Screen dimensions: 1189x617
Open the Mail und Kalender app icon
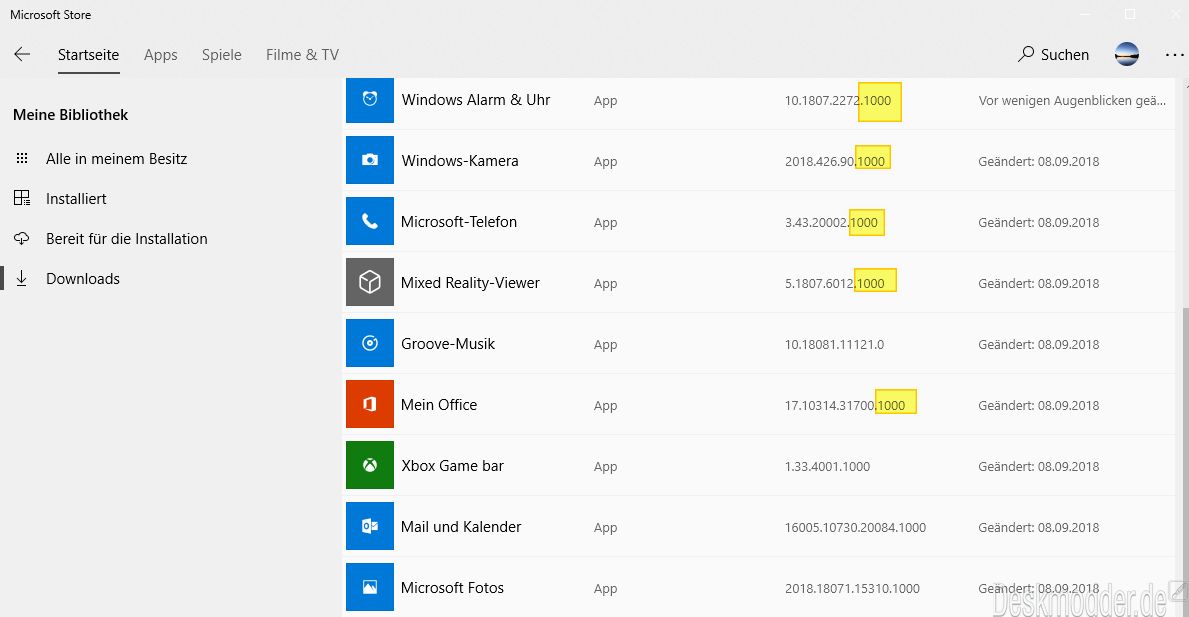tap(369, 526)
